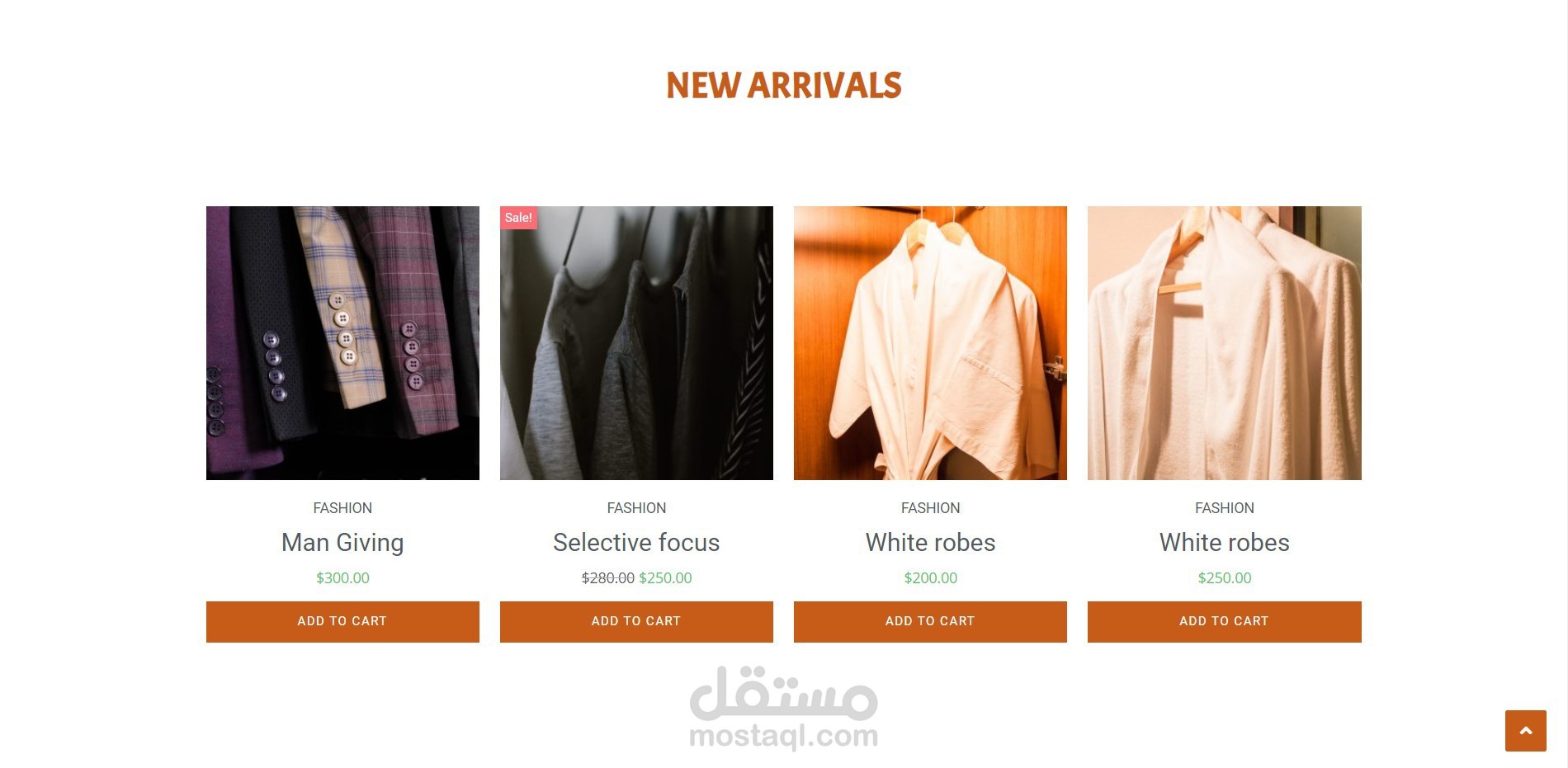Open FASHION category above Man Giving
The image size is (1568, 768).
342,508
